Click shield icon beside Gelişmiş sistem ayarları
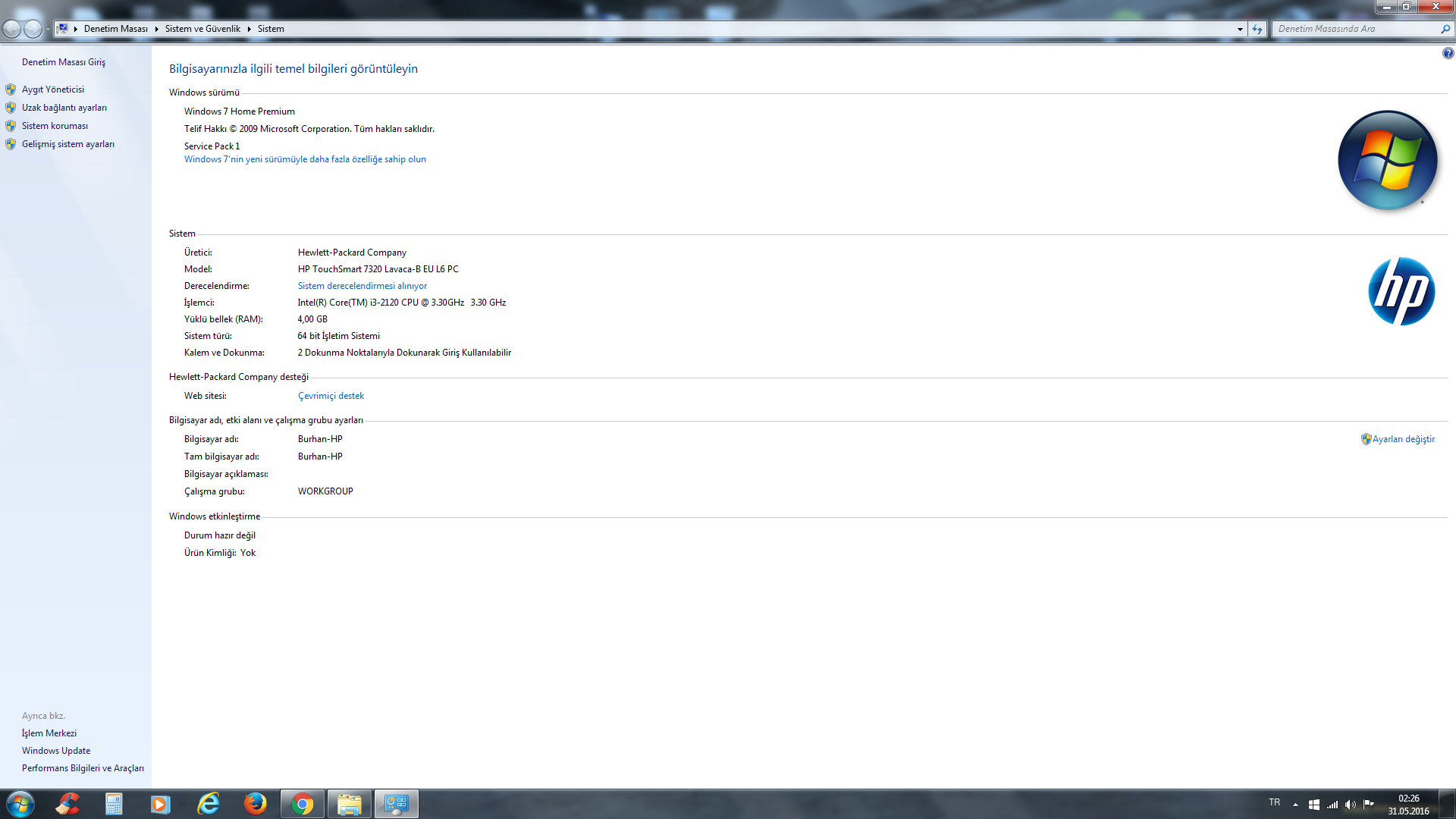 point(11,144)
